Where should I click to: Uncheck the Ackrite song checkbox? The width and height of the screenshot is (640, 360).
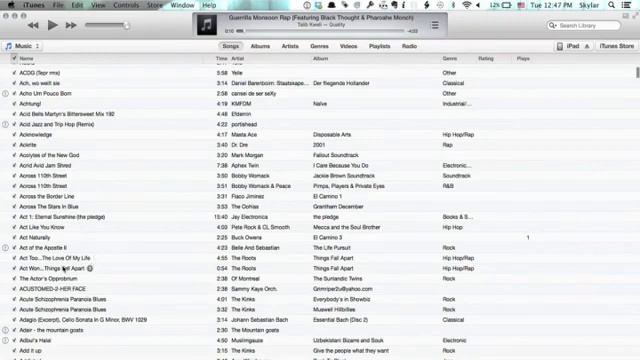pos(14,145)
